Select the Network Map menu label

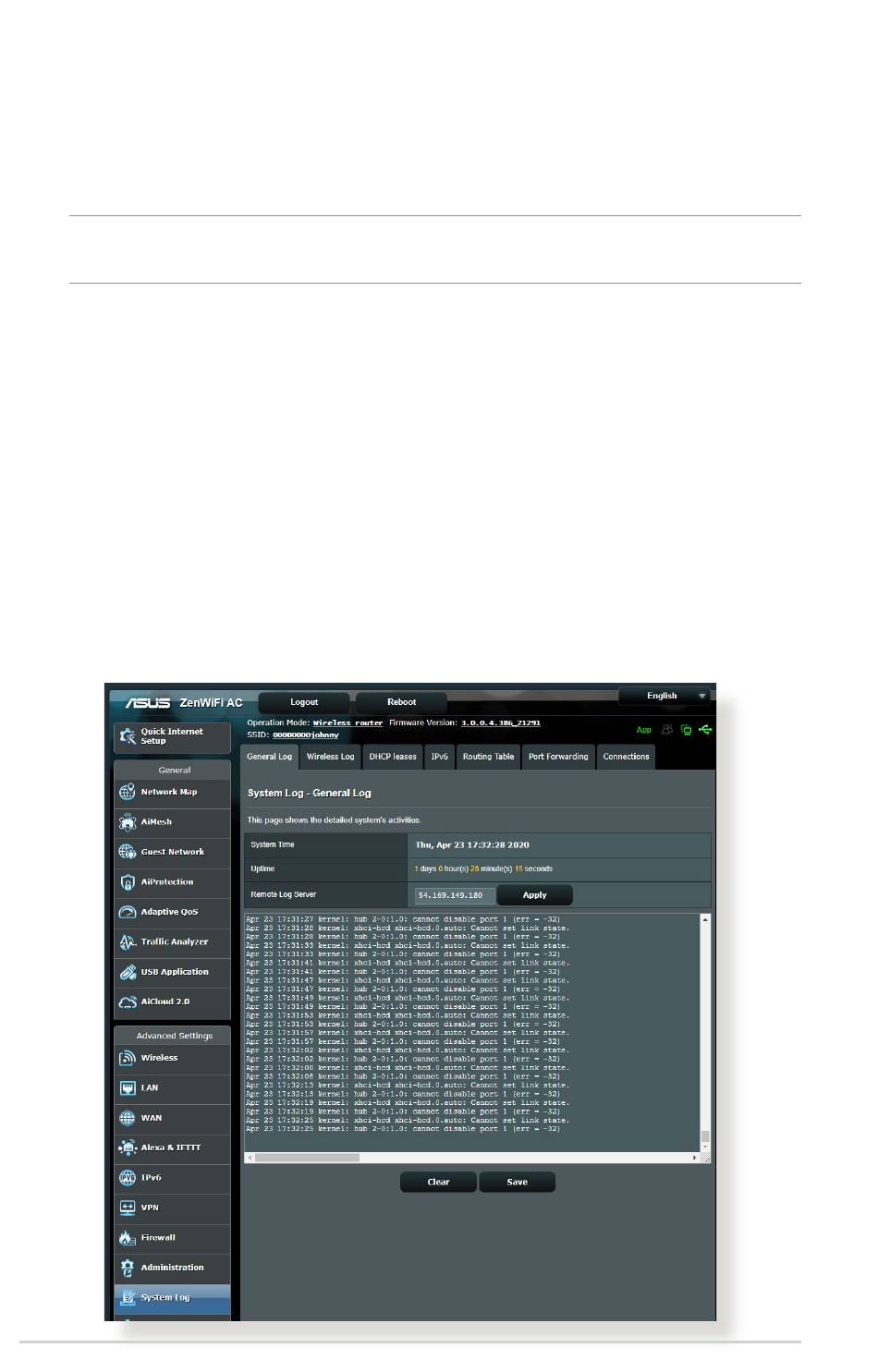169,792
